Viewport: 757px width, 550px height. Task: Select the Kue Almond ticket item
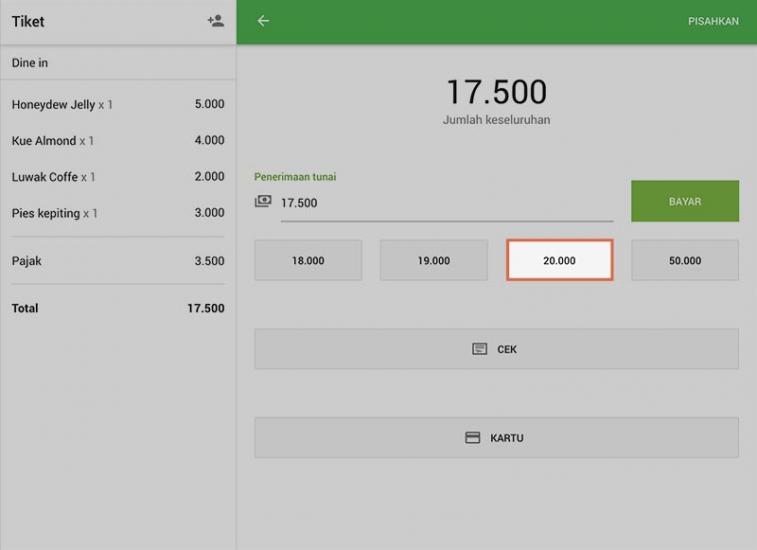coord(118,141)
